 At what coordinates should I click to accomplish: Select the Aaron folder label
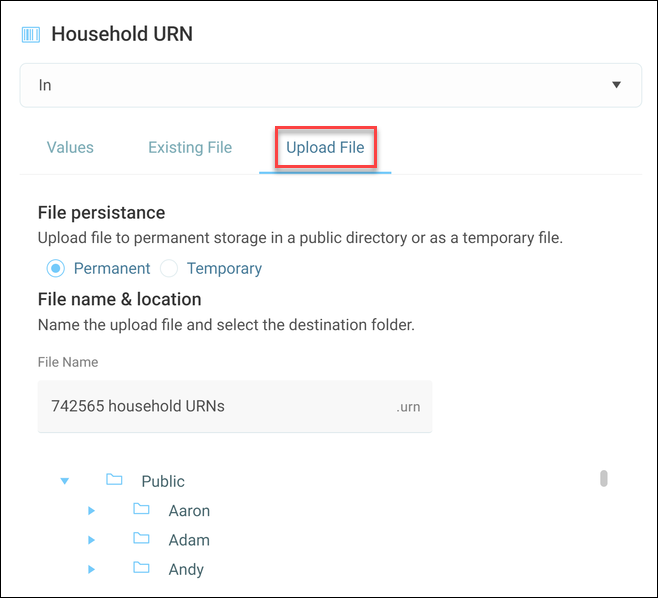[x=189, y=511]
